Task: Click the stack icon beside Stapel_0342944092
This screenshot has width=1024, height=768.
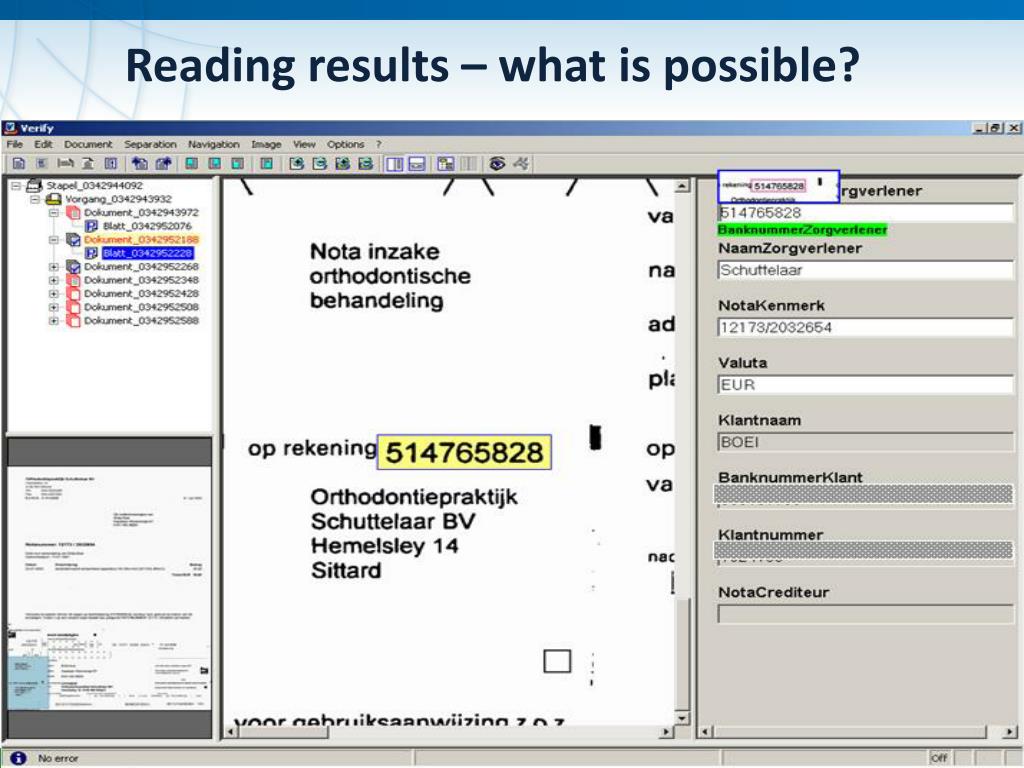Action: (35, 186)
